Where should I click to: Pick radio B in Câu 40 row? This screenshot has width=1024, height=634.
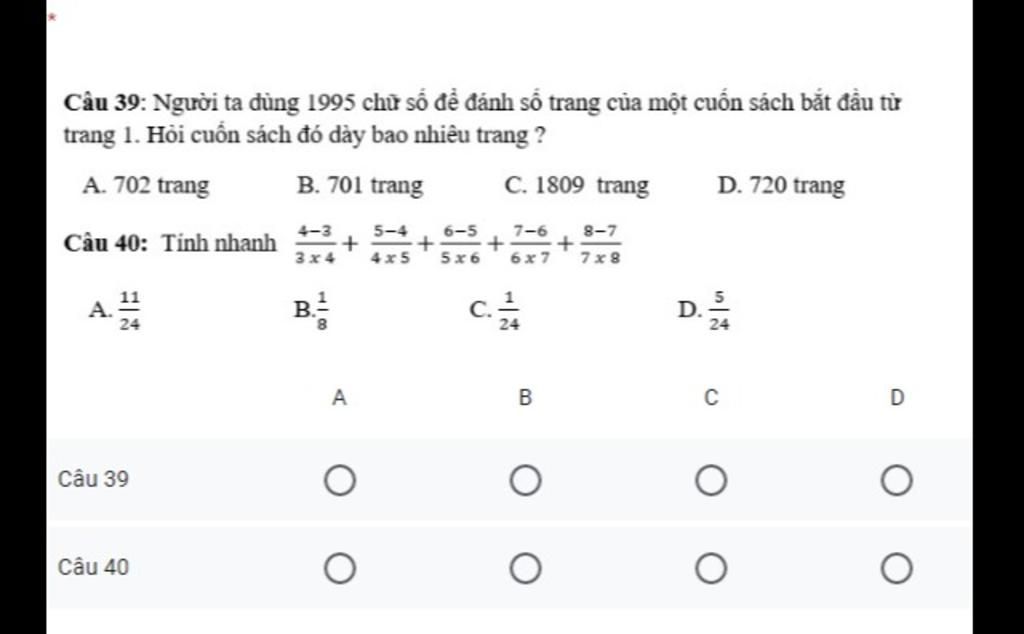[x=525, y=569]
